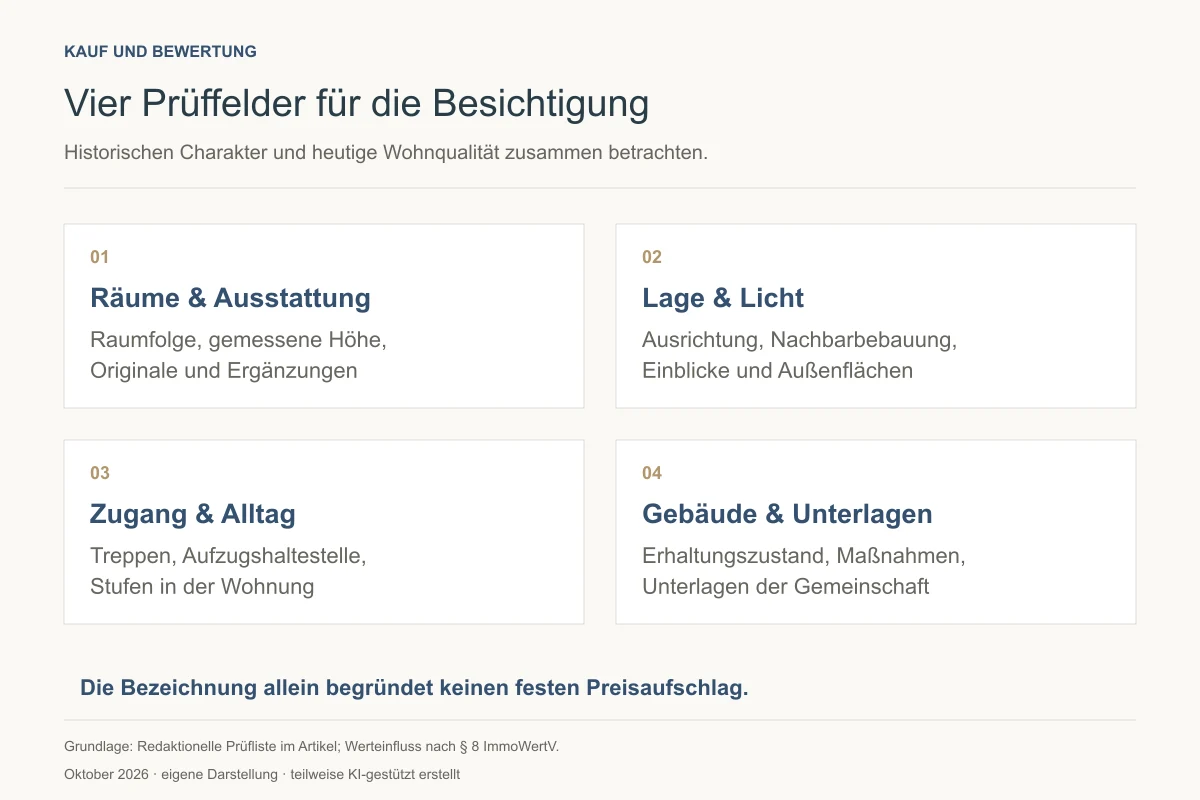Click the statement about 'keinen festen Preisaufschlag'
The height and width of the screenshot is (800, 1200).
coord(414,688)
